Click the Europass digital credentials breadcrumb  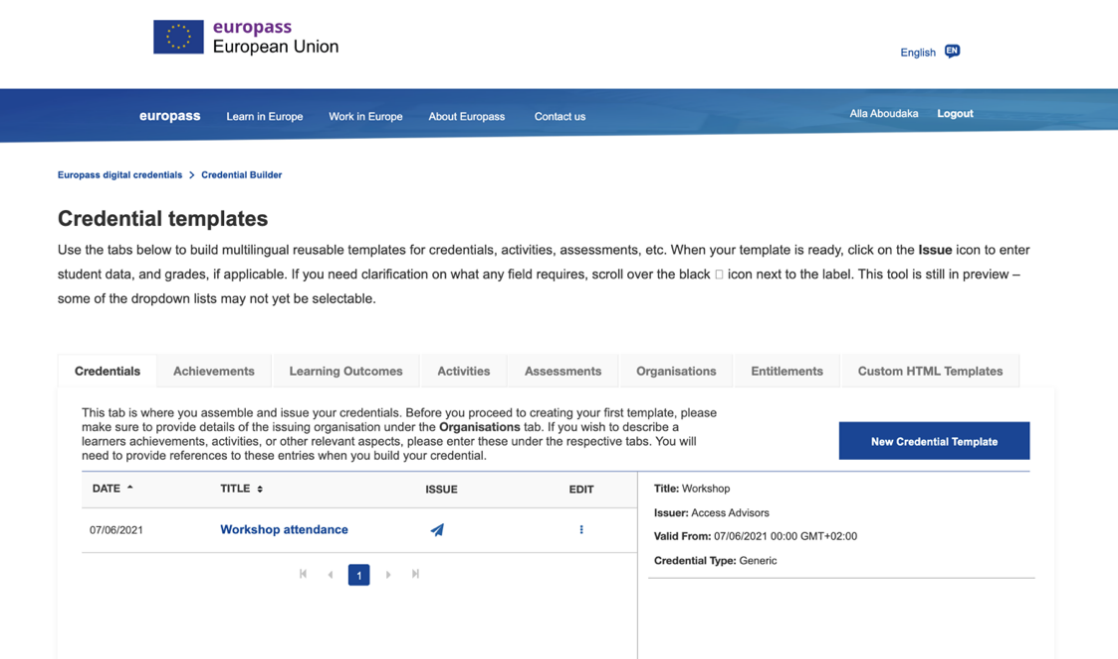click(120, 175)
